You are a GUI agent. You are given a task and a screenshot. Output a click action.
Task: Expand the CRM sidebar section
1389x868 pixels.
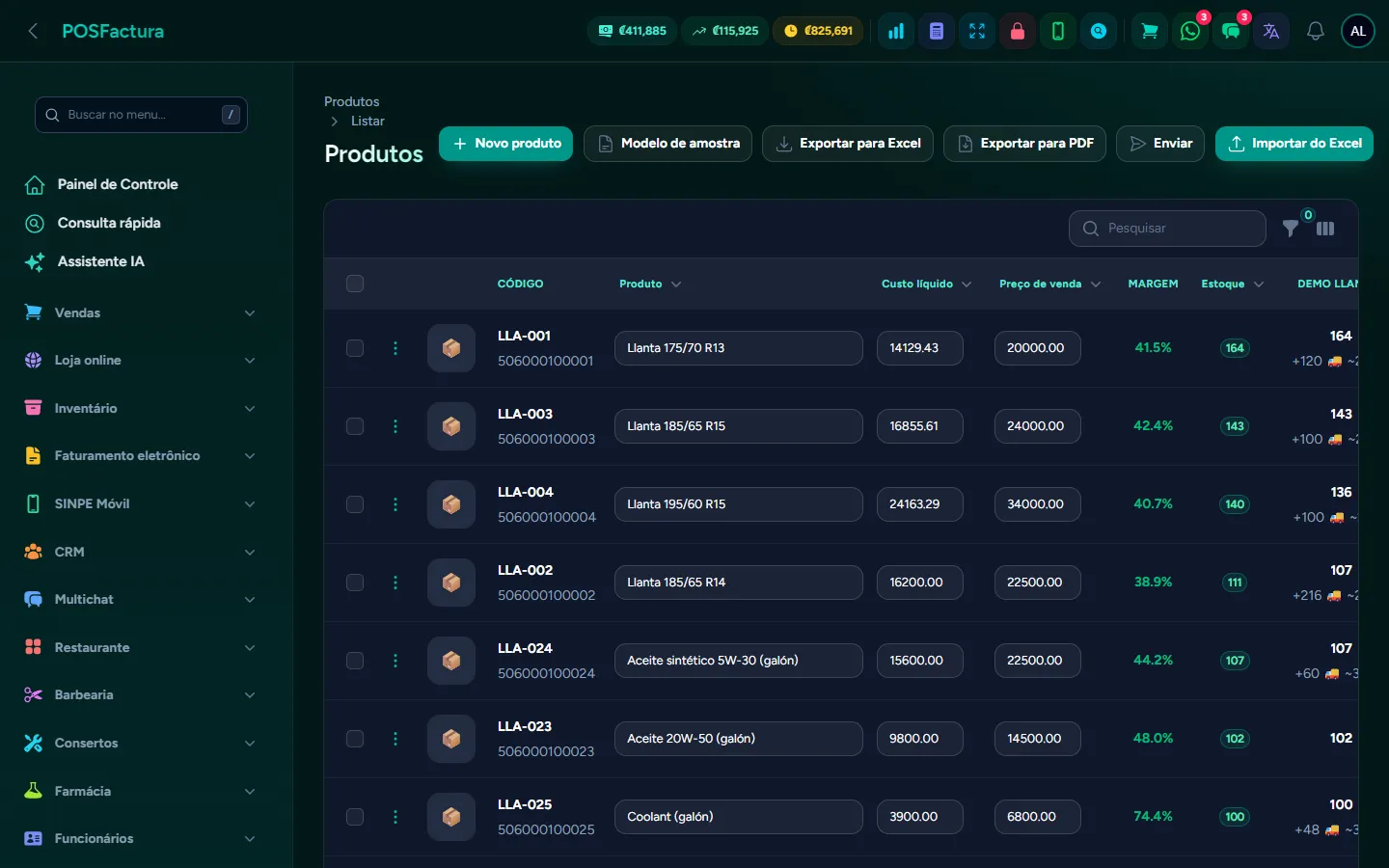pos(141,552)
